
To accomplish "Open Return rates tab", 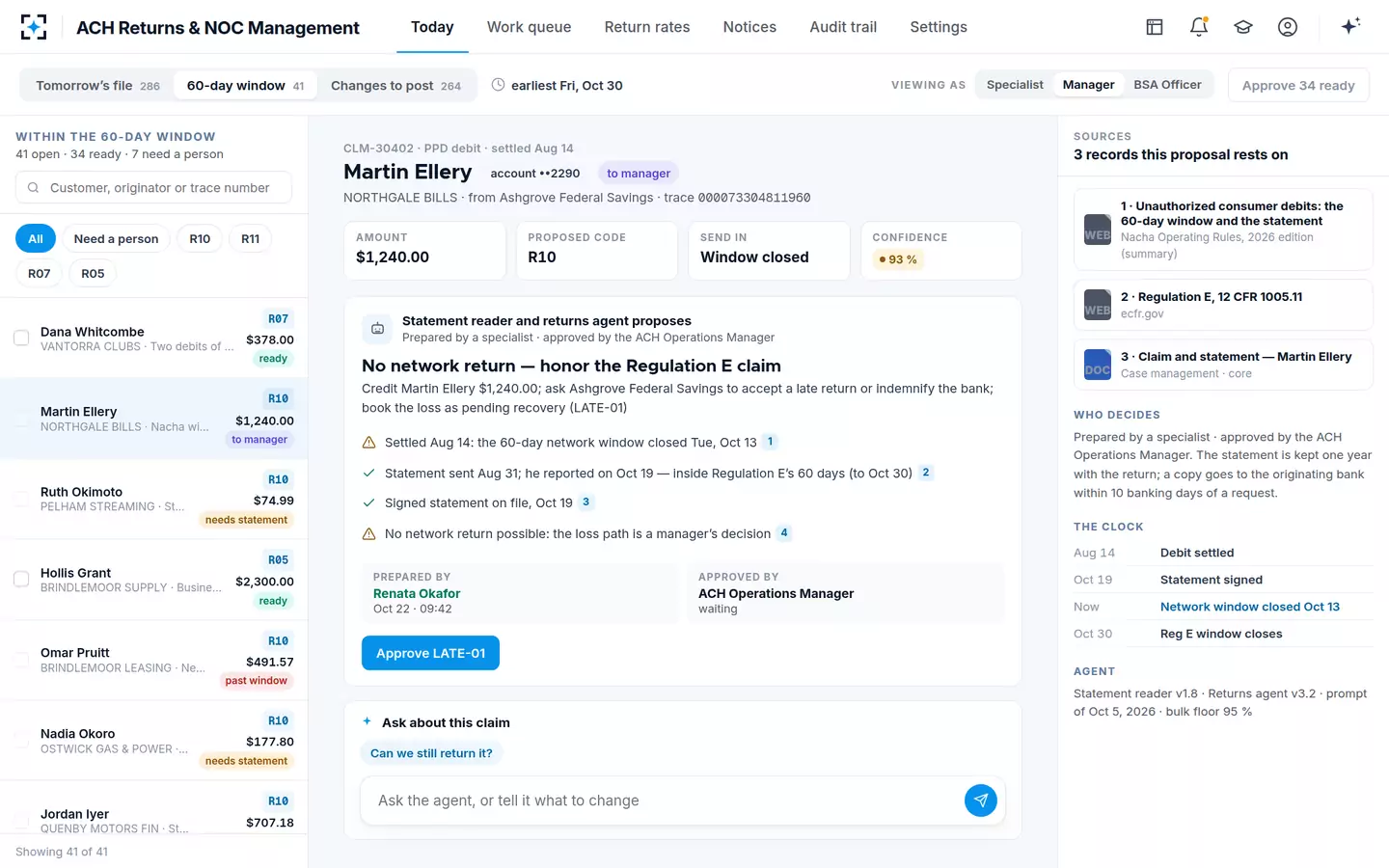I will point(647,27).
